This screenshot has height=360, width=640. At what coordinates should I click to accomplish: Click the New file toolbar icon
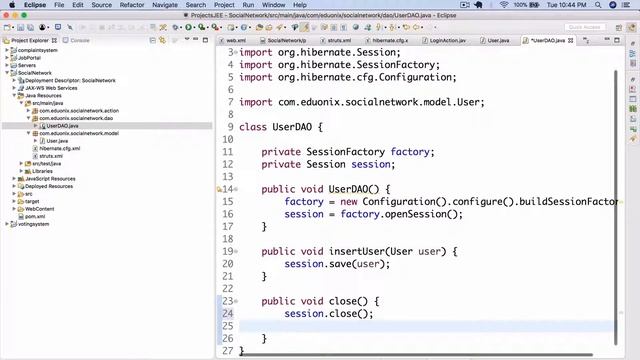7,27
